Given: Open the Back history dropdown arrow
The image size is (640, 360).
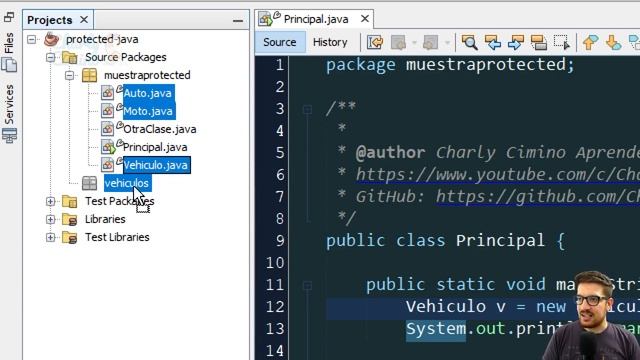Looking at the screenshot, I should tap(414, 42).
